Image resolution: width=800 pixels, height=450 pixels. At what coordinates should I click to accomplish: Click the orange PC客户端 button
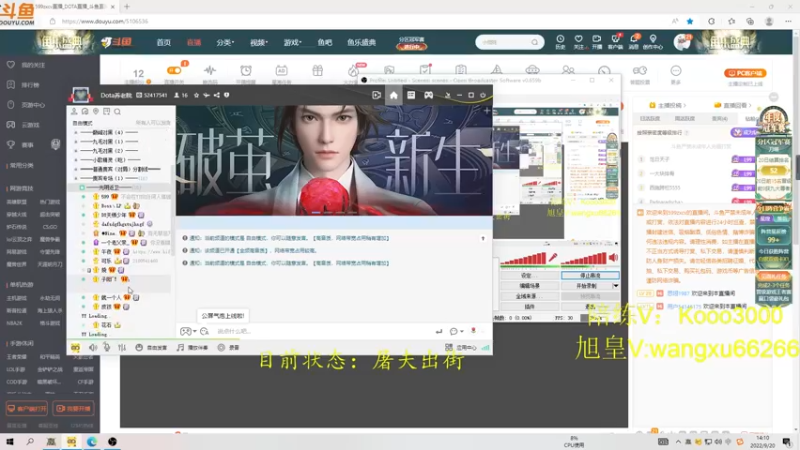[745, 73]
